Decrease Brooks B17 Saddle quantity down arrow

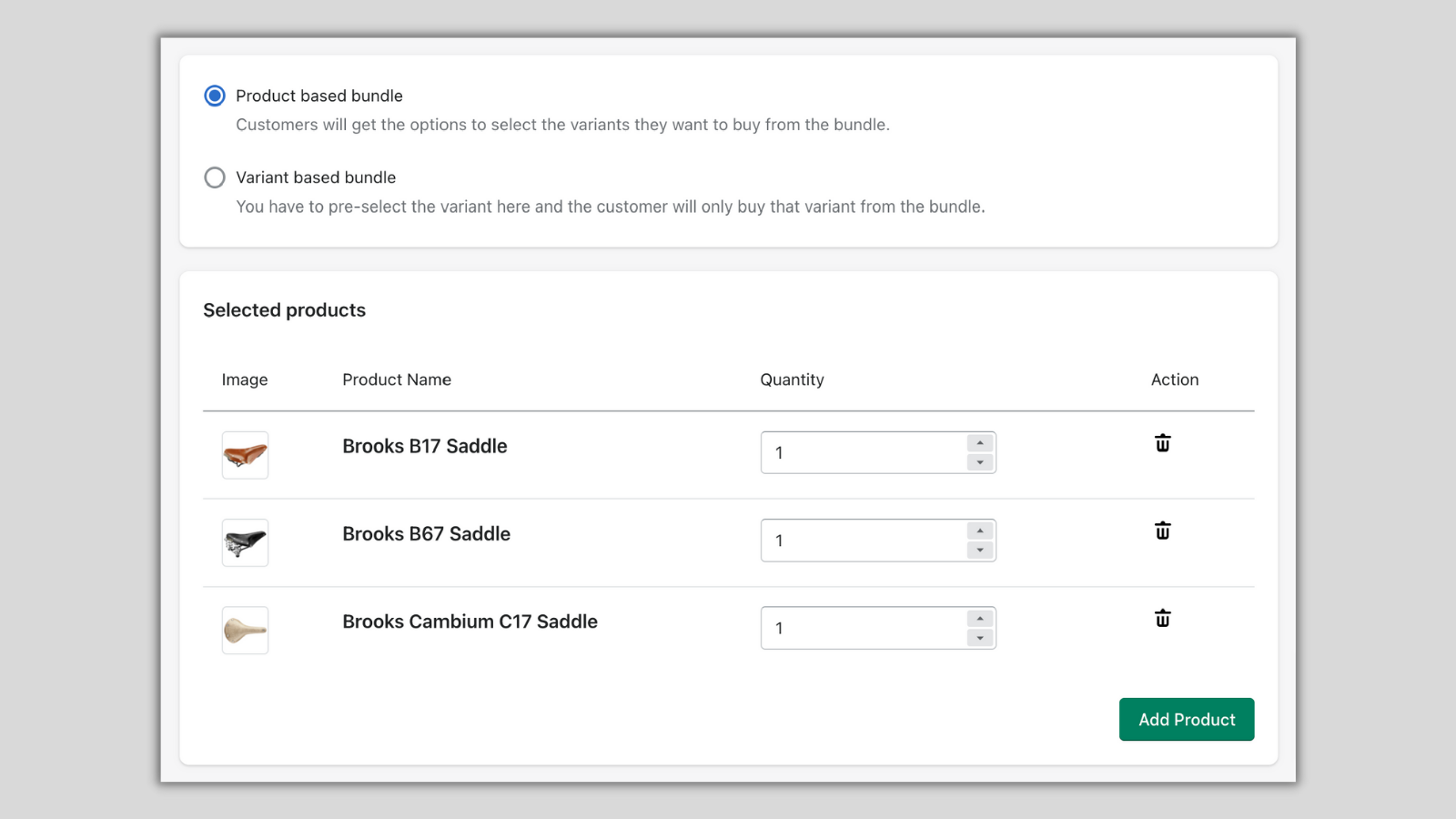980,462
